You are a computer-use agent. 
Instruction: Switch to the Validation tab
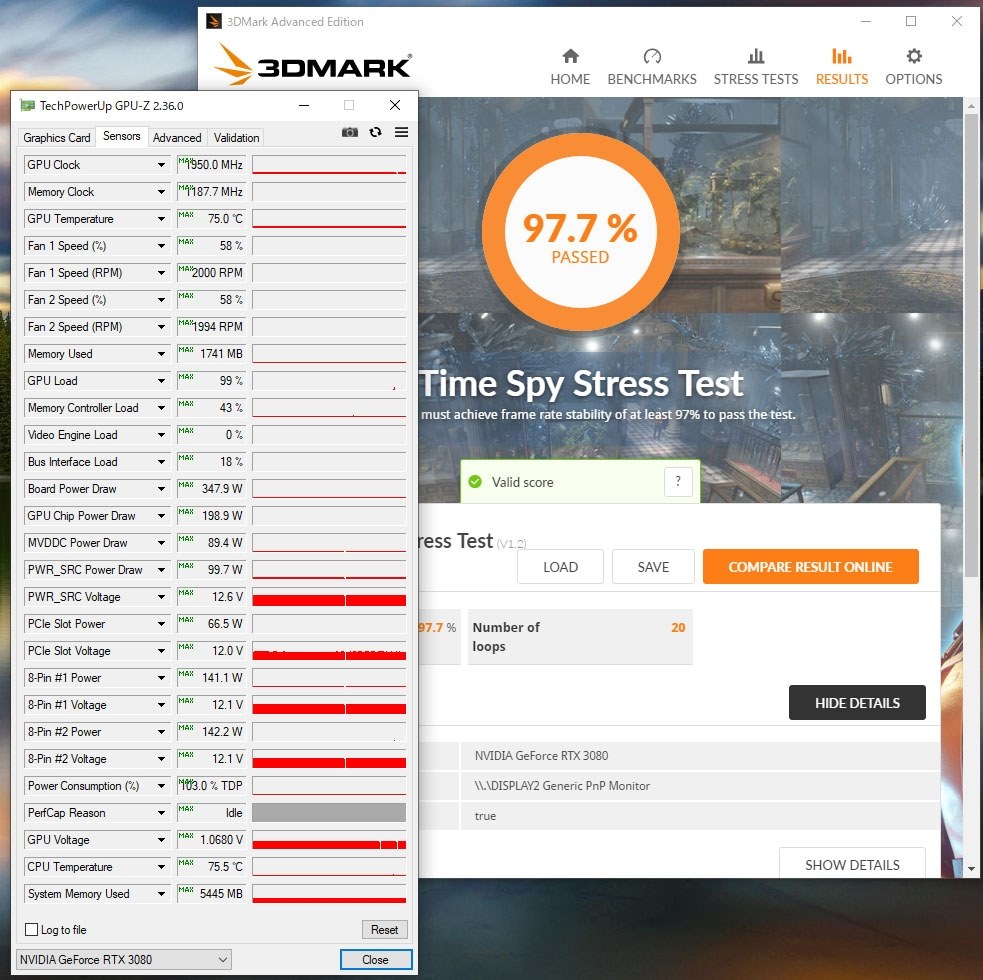236,137
